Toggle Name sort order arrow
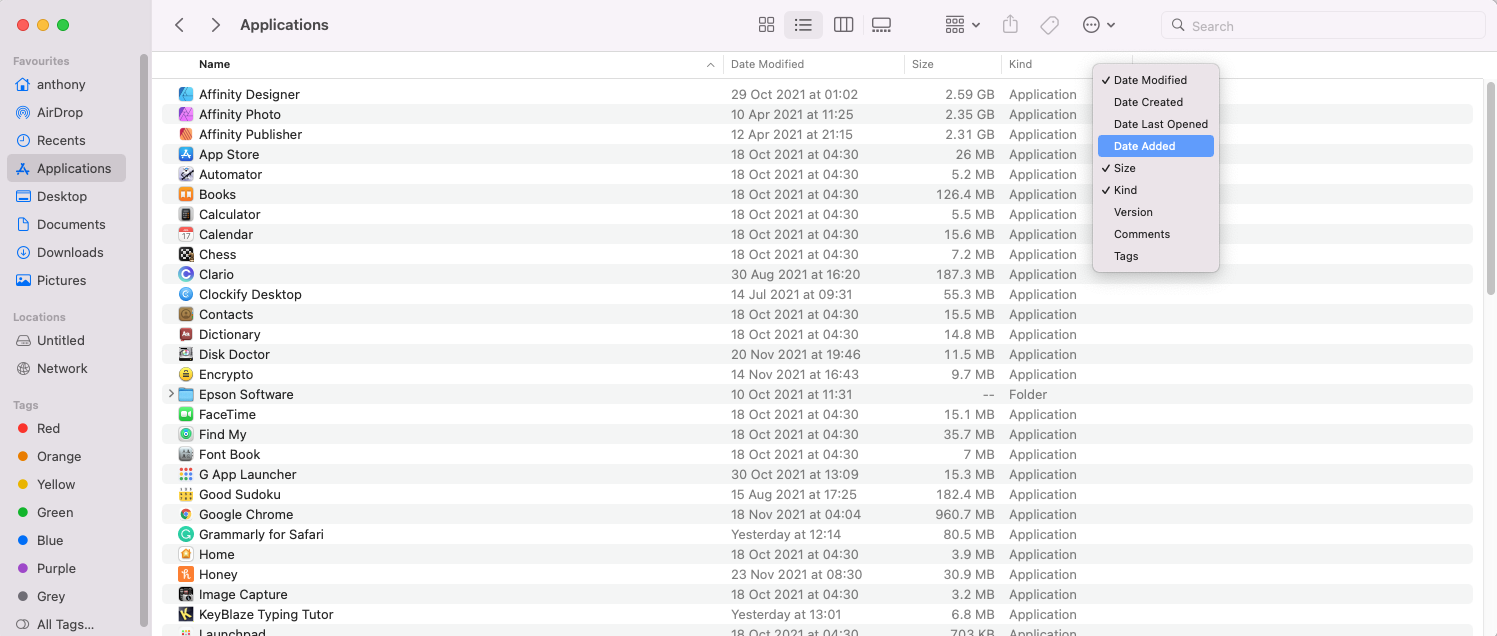 tap(710, 65)
